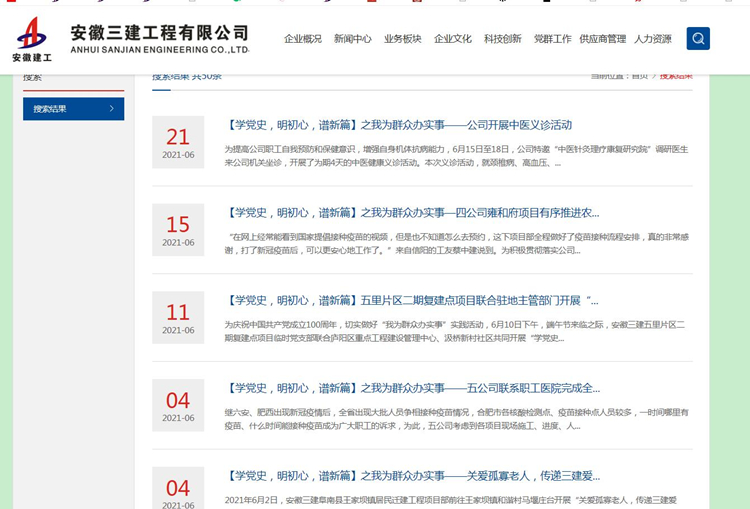Navigate to 党群工作 page
The image size is (750, 509).
[x=552, y=39]
